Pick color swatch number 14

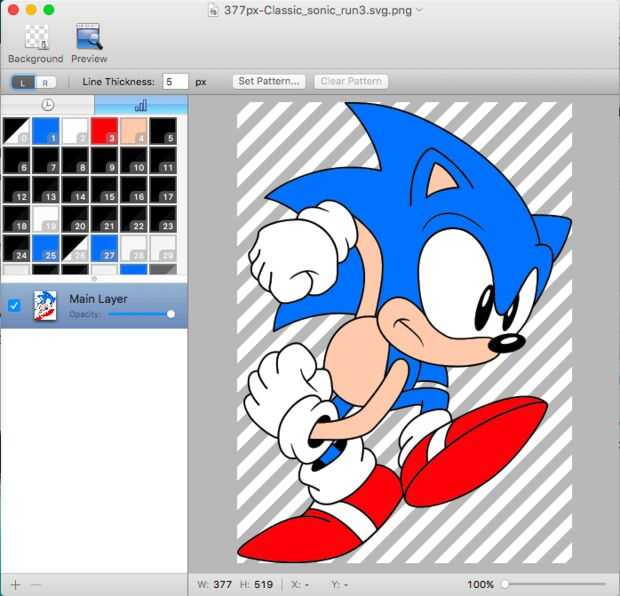(x=75, y=189)
